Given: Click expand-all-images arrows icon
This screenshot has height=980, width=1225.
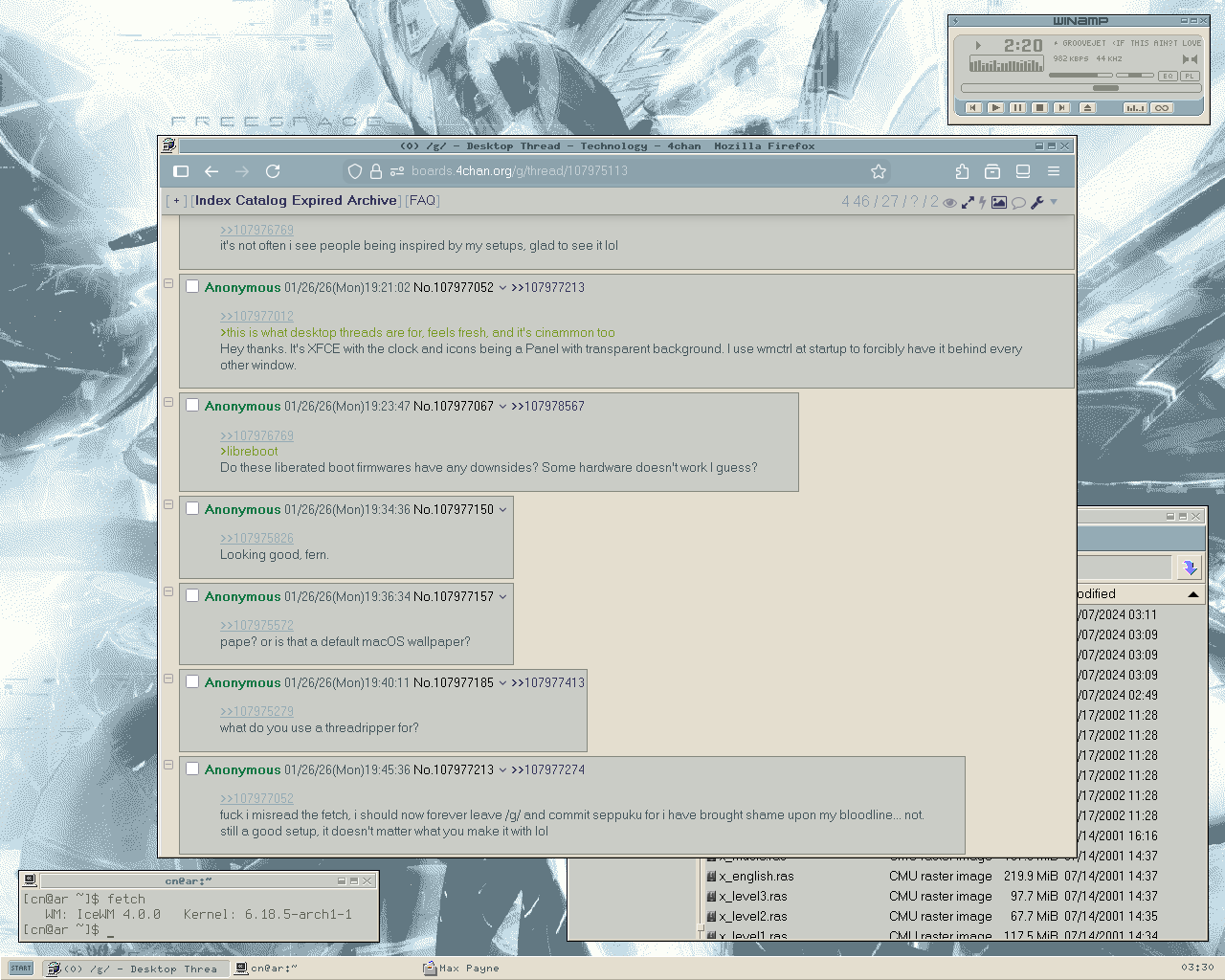Looking at the screenshot, I should tap(968, 202).
